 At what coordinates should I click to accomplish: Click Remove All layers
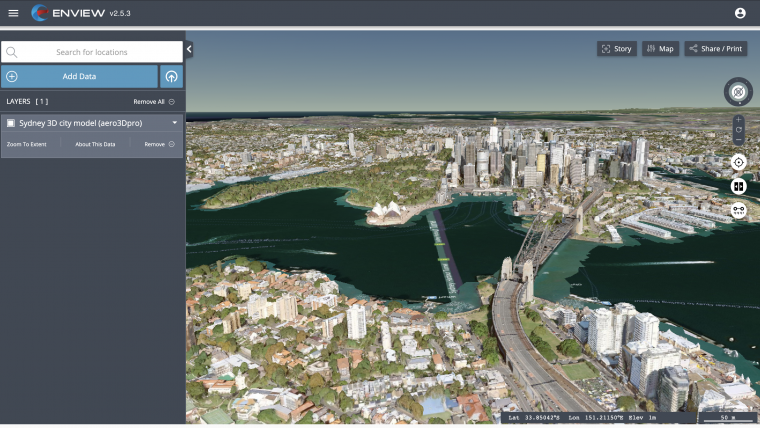[x=154, y=102]
